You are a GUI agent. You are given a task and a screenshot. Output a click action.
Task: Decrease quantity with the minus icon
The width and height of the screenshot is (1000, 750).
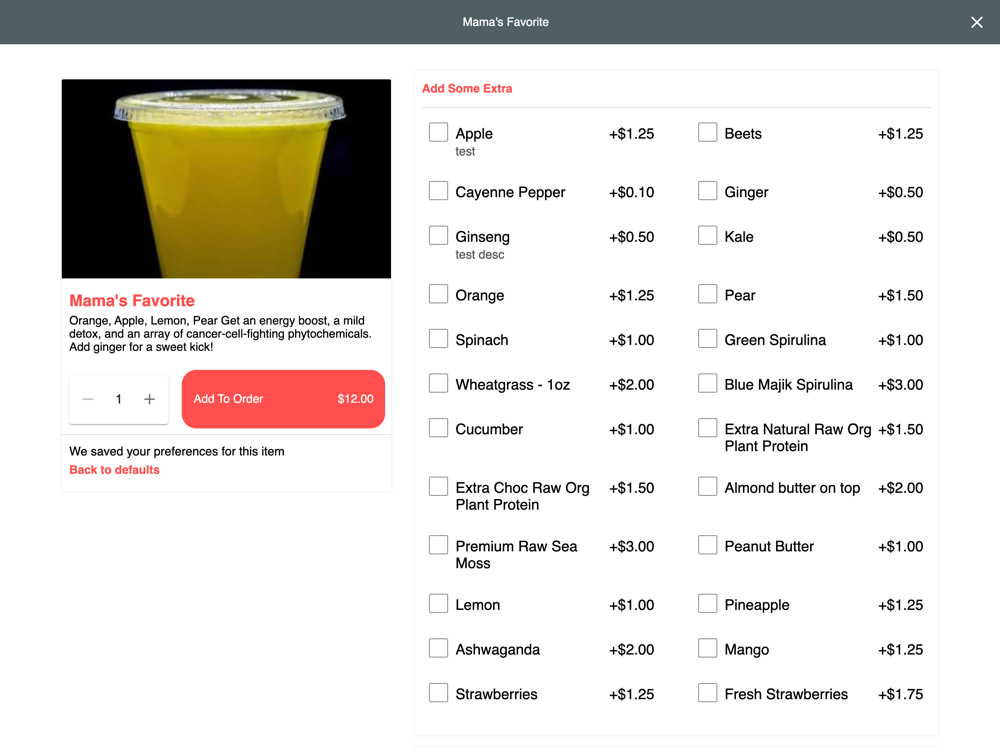tap(88, 399)
